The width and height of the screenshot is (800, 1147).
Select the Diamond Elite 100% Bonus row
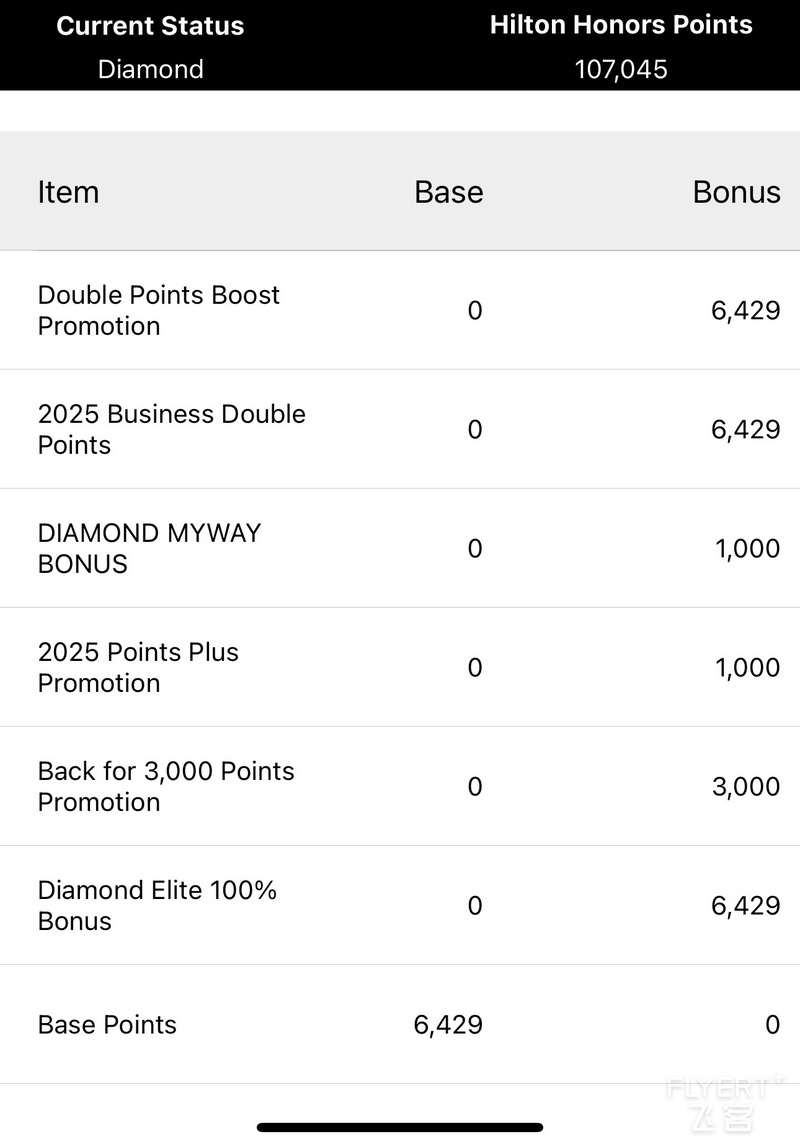click(x=400, y=906)
